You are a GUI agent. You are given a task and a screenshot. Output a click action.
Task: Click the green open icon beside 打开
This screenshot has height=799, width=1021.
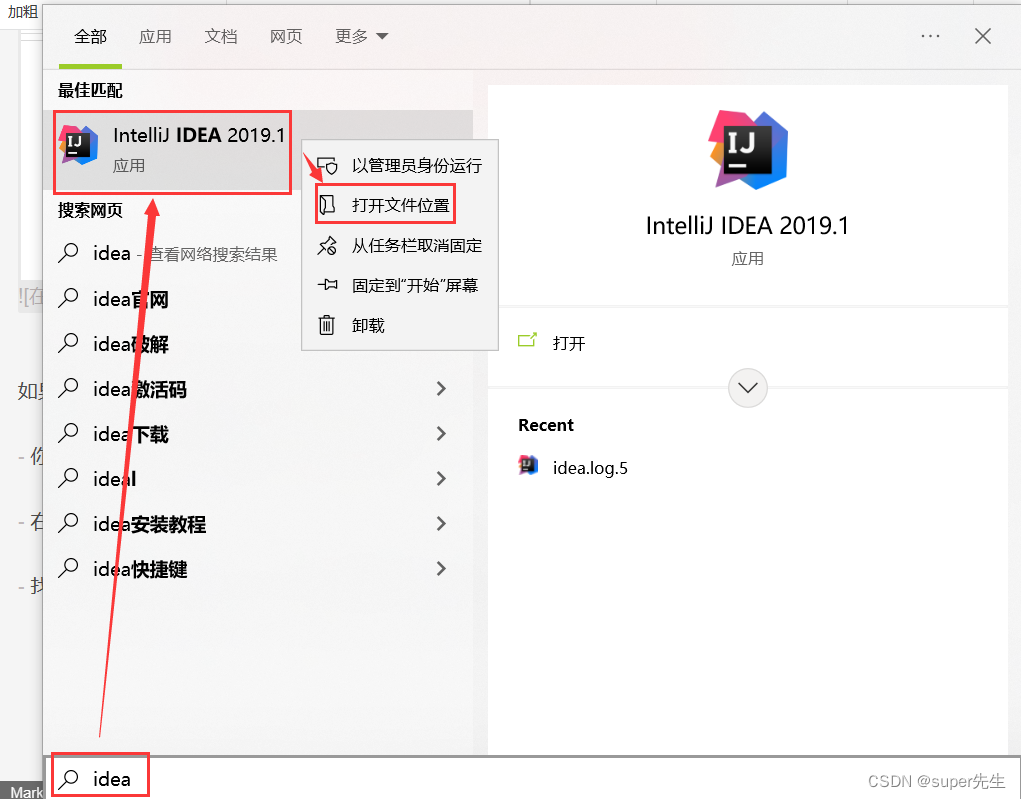click(x=527, y=340)
